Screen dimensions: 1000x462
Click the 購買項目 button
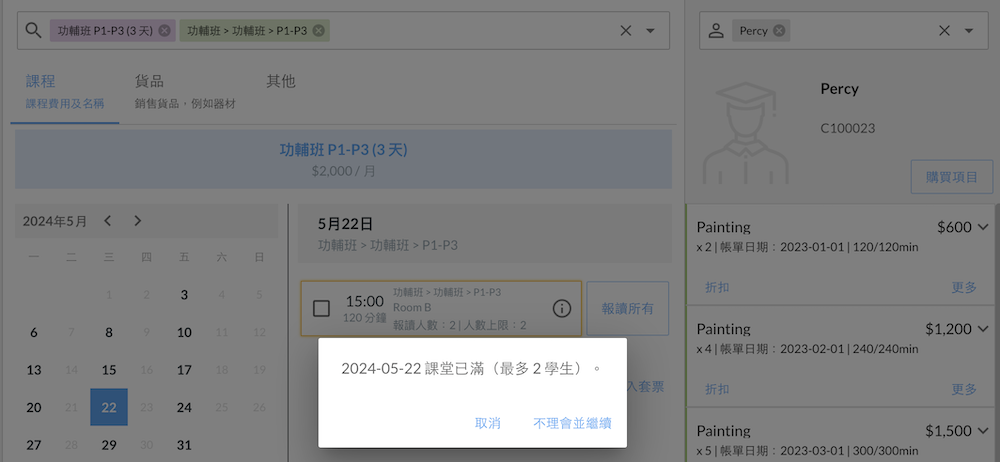click(x=952, y=177)
